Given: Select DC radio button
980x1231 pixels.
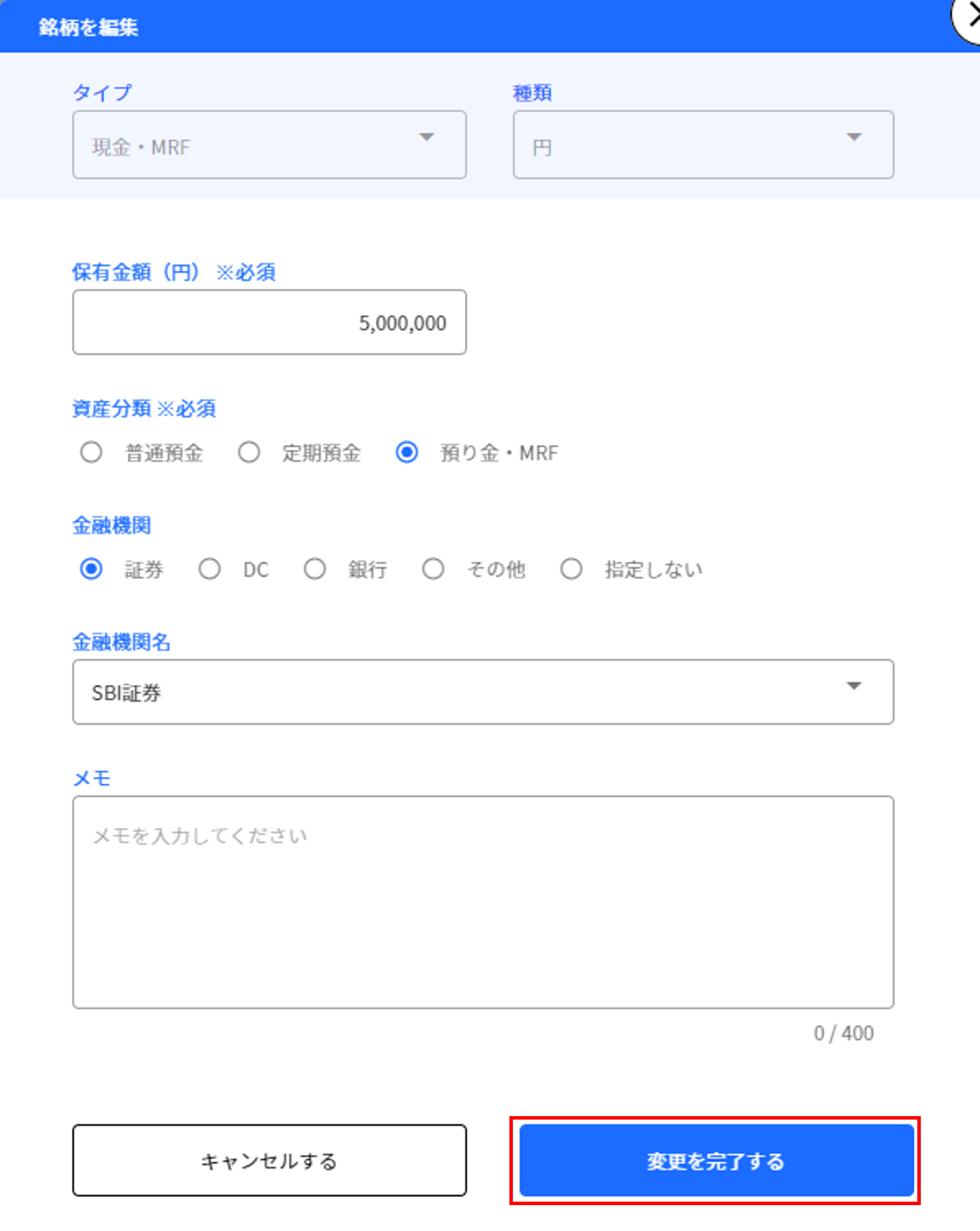Looking at the screenshot, I should pos(209,569).
